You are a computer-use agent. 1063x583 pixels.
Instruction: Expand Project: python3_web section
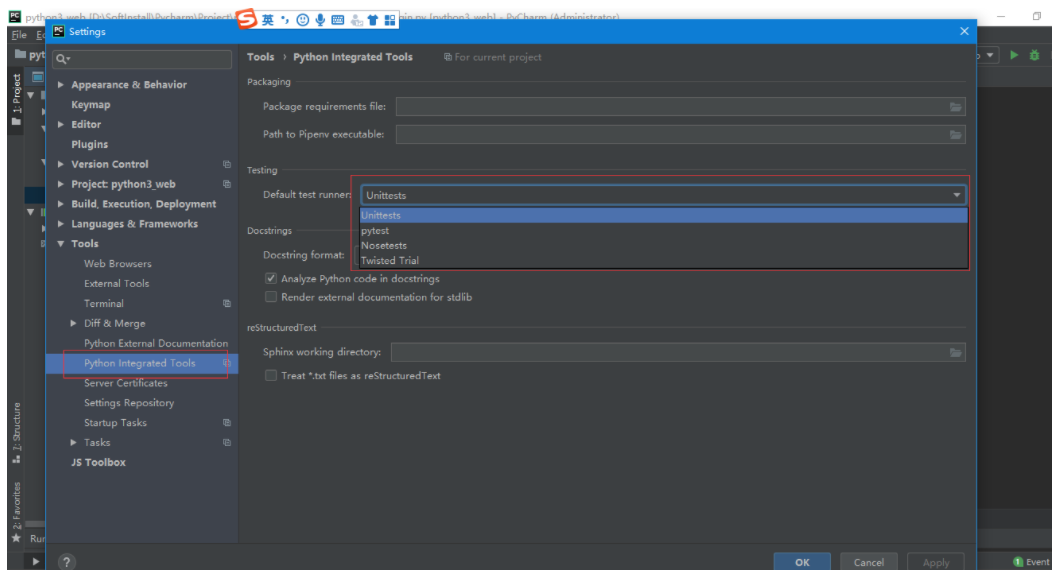[x=61, y=184]
